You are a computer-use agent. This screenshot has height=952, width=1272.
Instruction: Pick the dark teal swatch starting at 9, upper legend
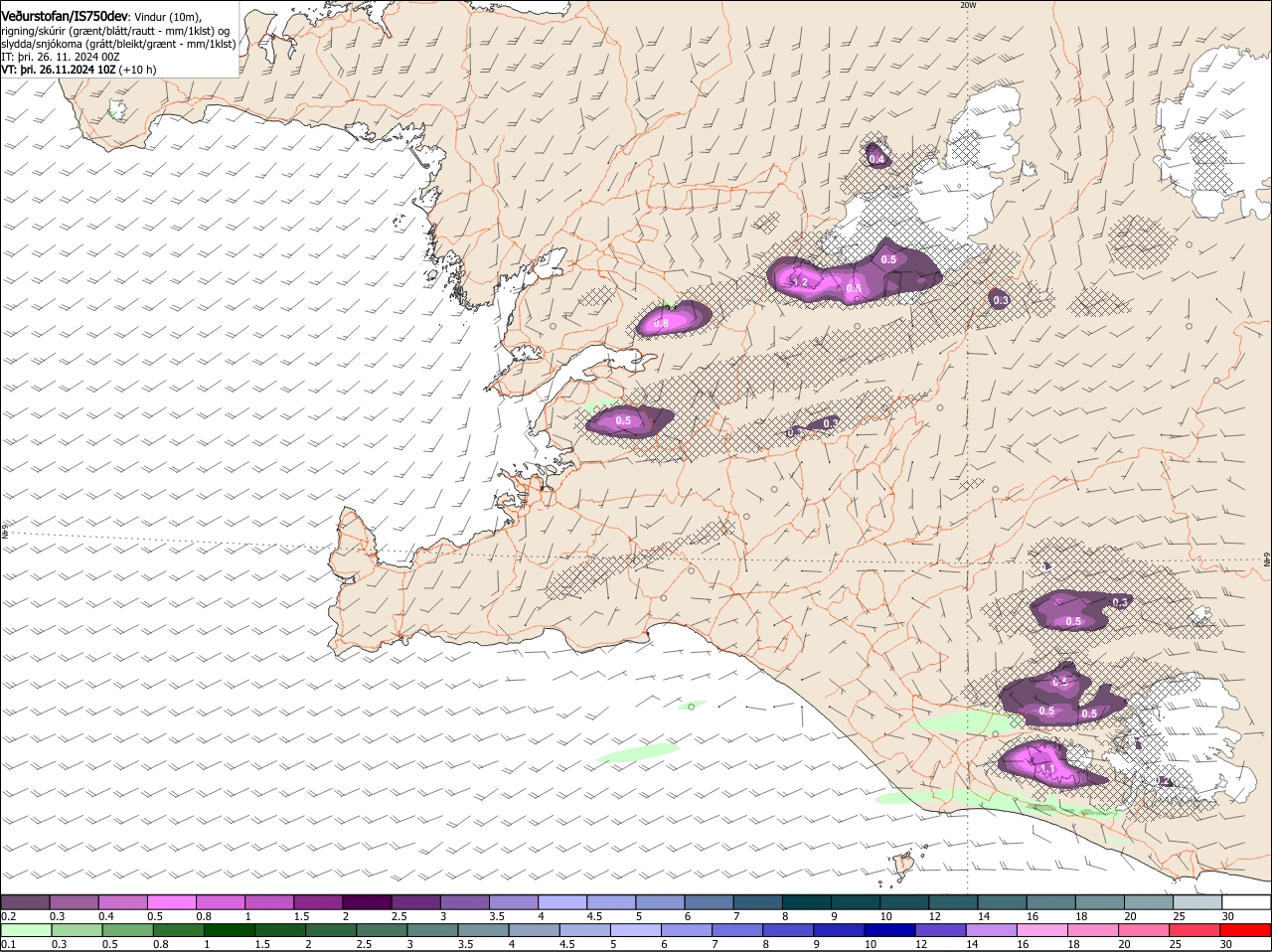856,902
